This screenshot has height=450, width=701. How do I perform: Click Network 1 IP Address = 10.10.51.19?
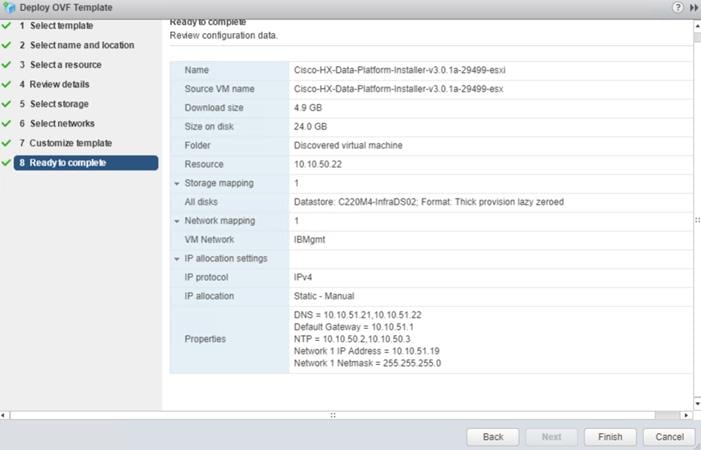(x=366, y=351)
